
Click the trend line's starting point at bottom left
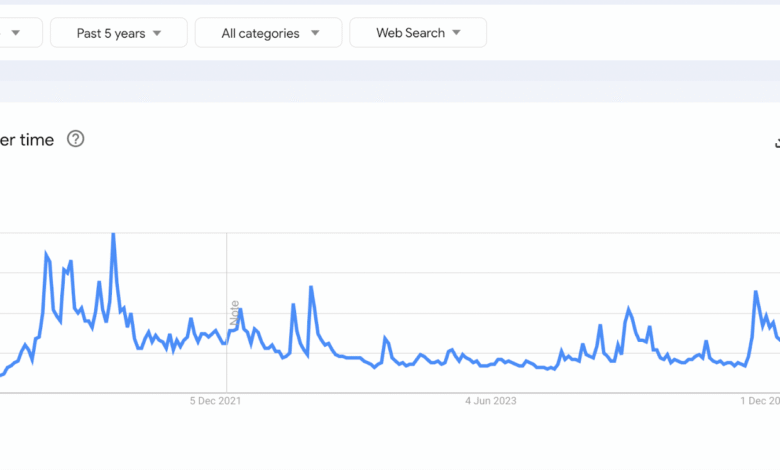(x=1, y=375)
